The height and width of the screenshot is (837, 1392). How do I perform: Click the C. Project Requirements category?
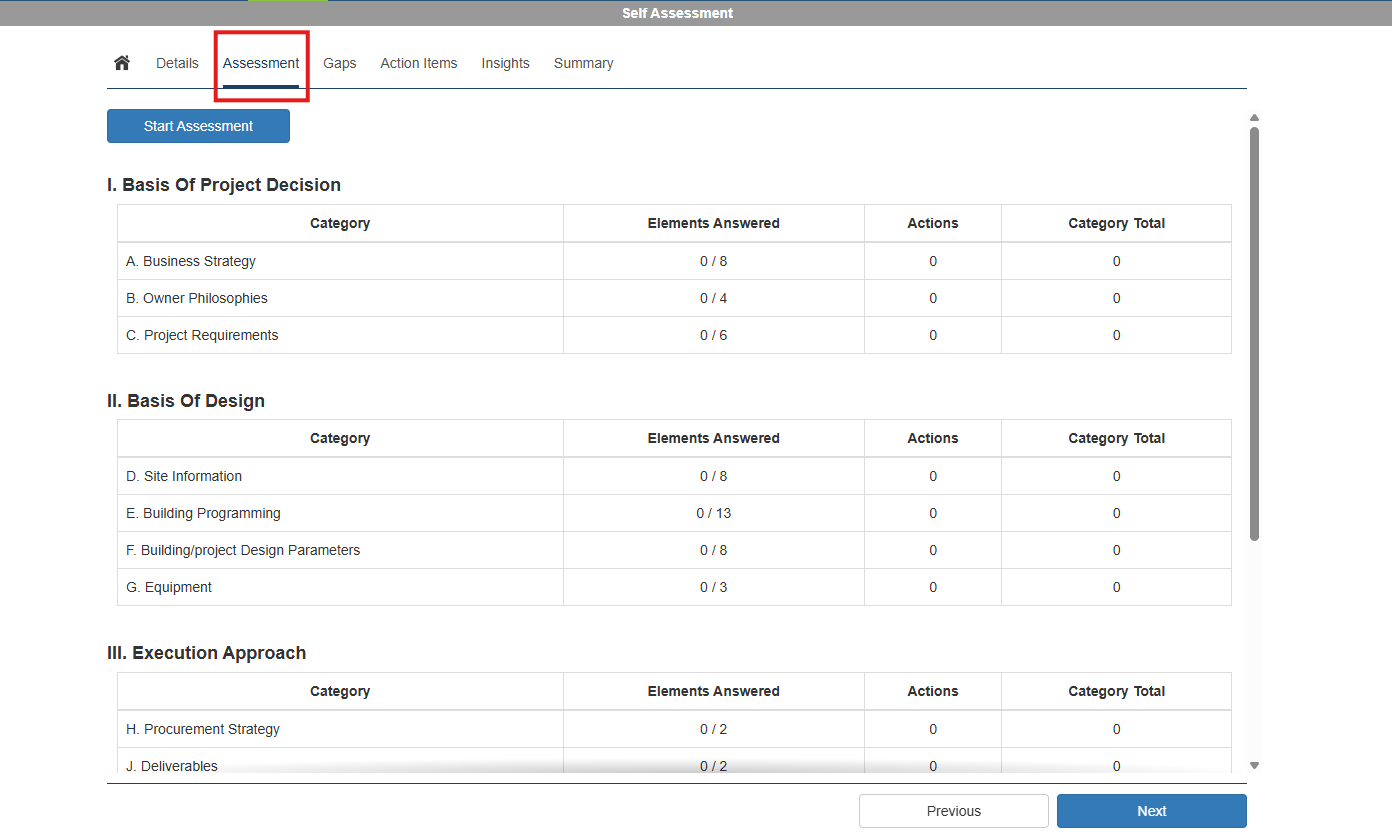(x=202, y=335)
